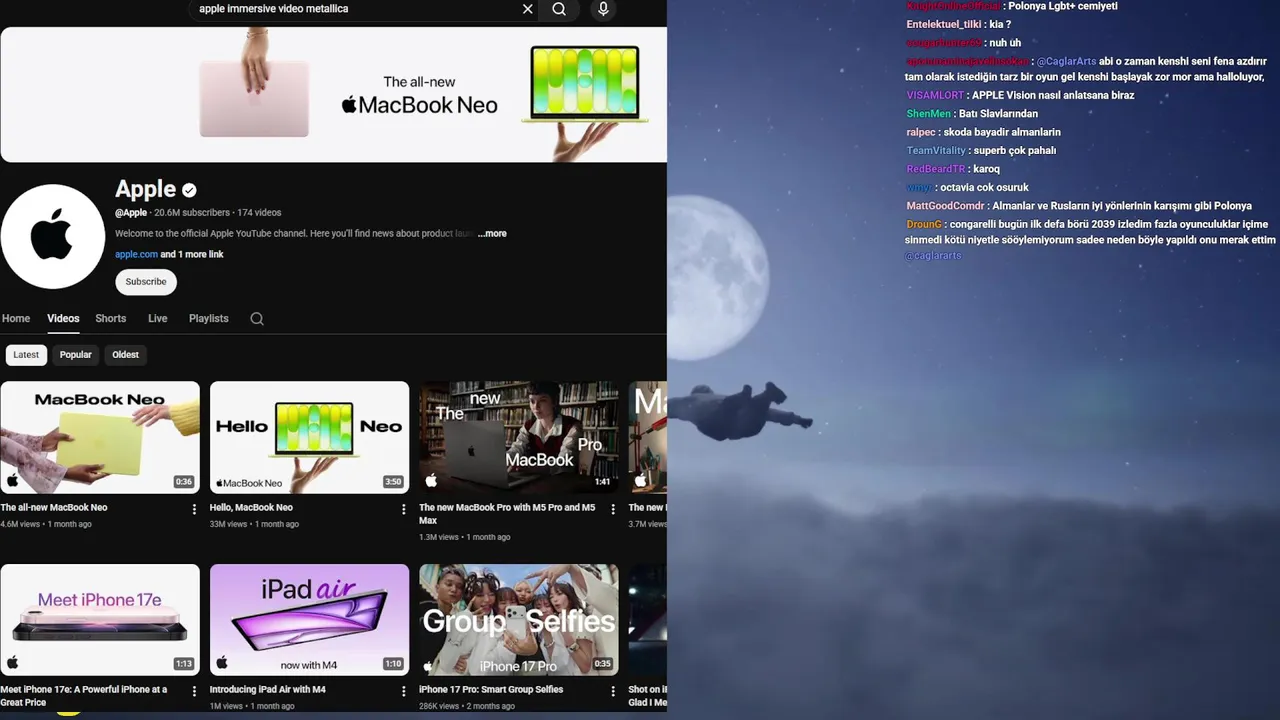This screenshot has height=720, width=1280.
Task: Clear the search box text with the X icon
Action: point(528,9)
